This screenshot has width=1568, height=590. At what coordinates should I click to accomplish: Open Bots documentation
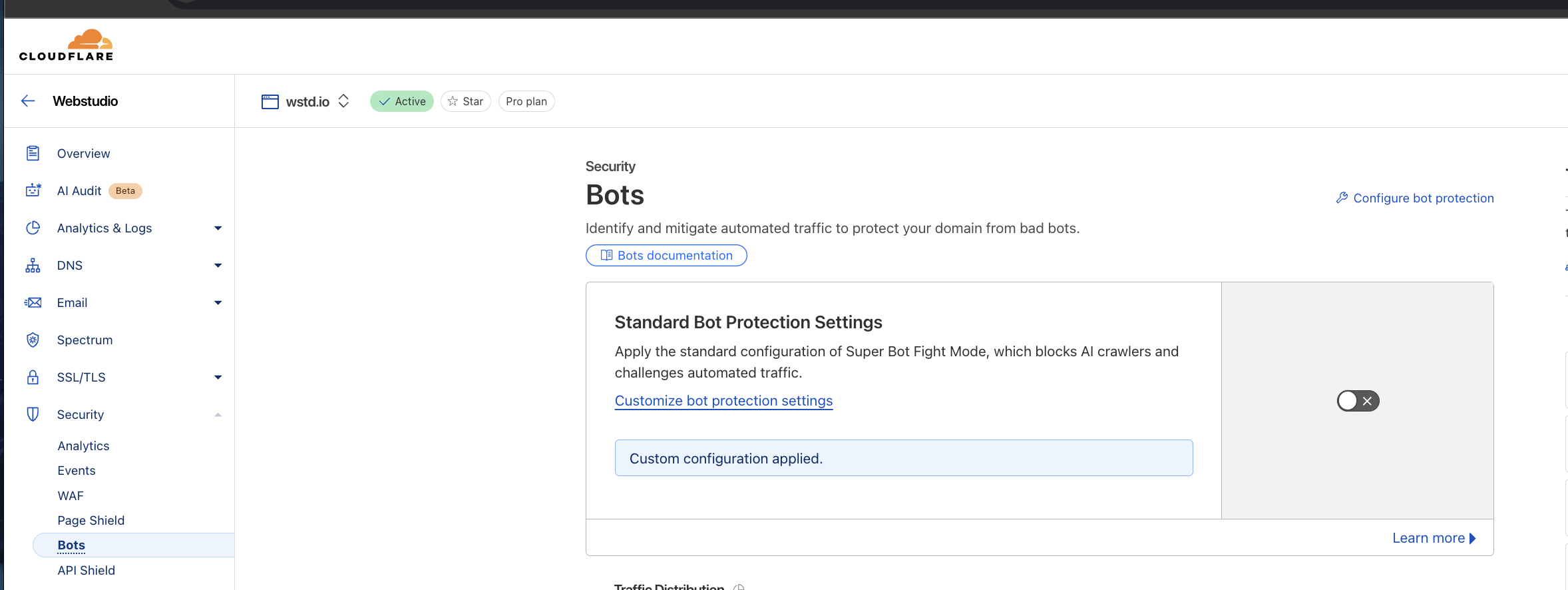[666, 256]
